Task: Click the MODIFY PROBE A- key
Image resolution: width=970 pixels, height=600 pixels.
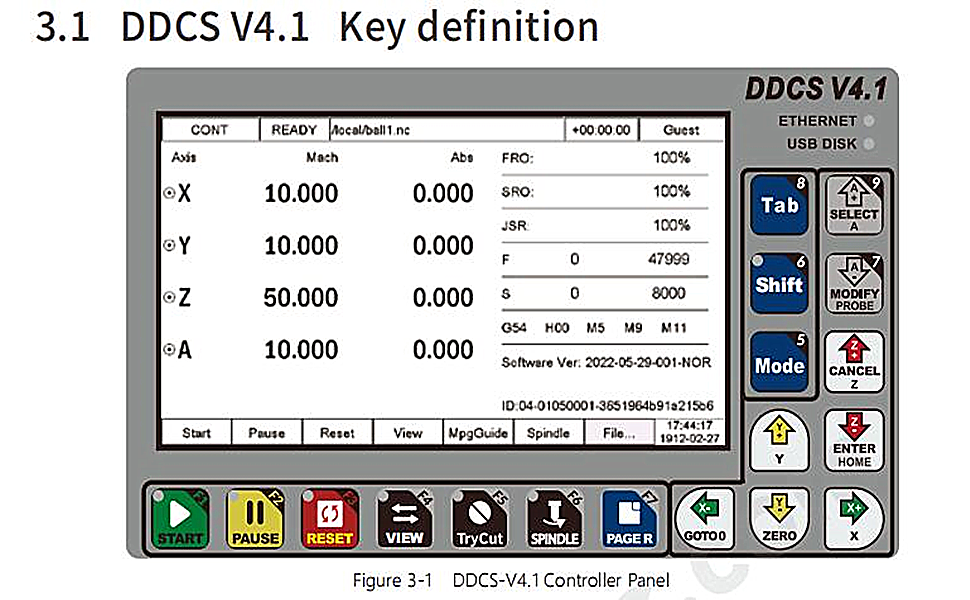Action: click(x=854, y=283)
